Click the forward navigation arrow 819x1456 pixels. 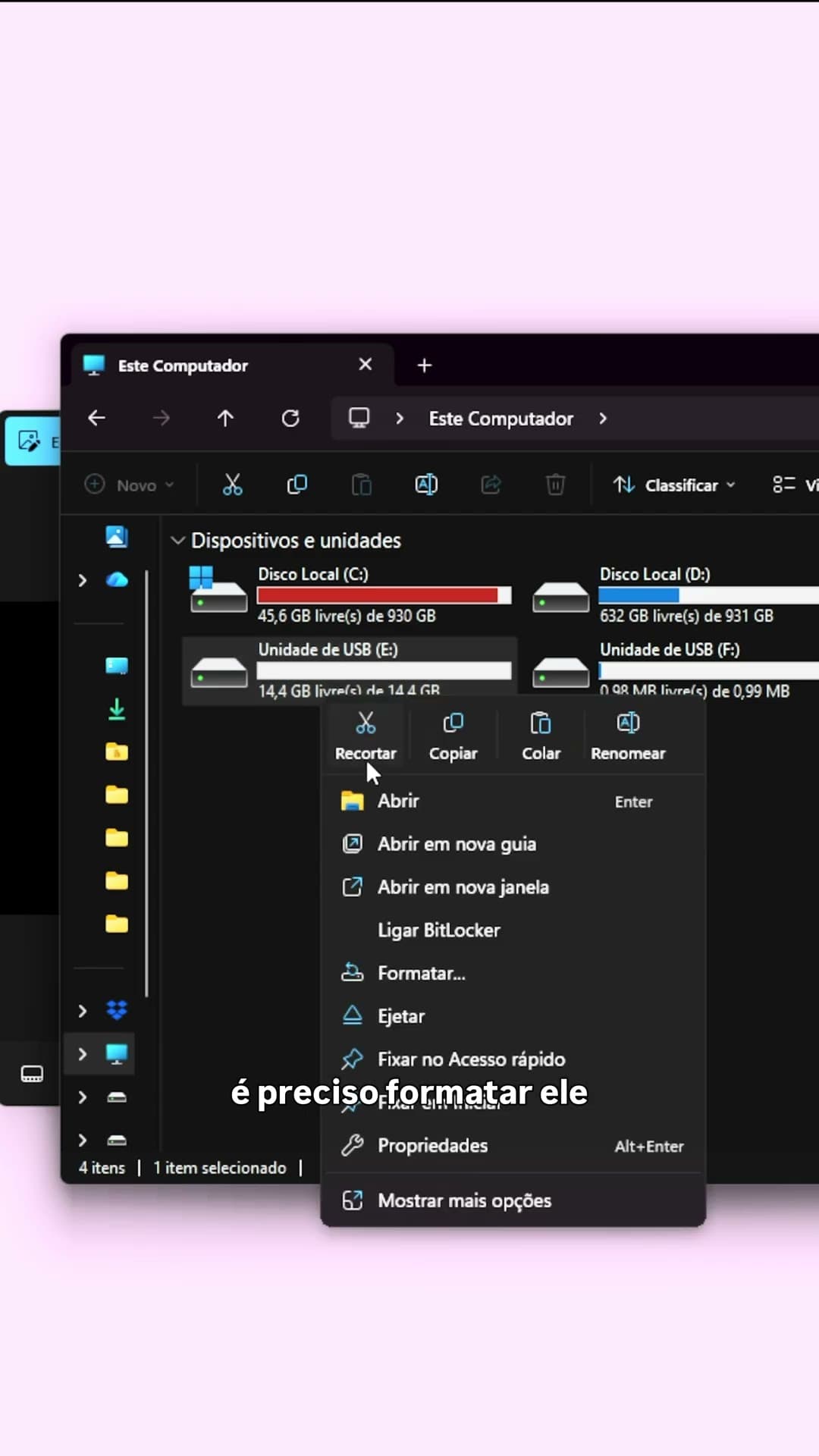pyautogui.click(x=161, y=418)
